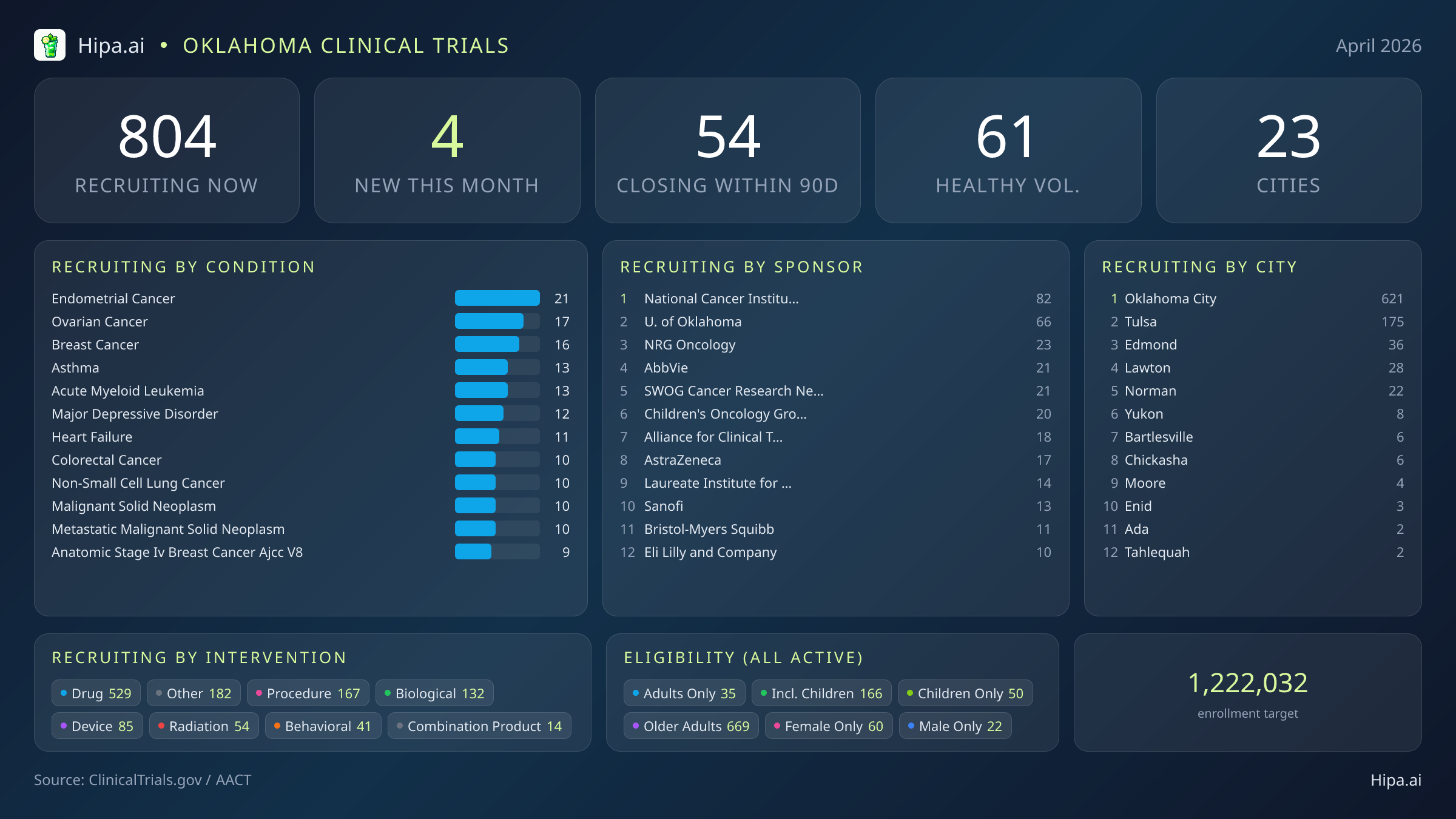This screenshot has height=819, width=1456.
Task: Select the Other 182 intervention chip
Action: 194,693
